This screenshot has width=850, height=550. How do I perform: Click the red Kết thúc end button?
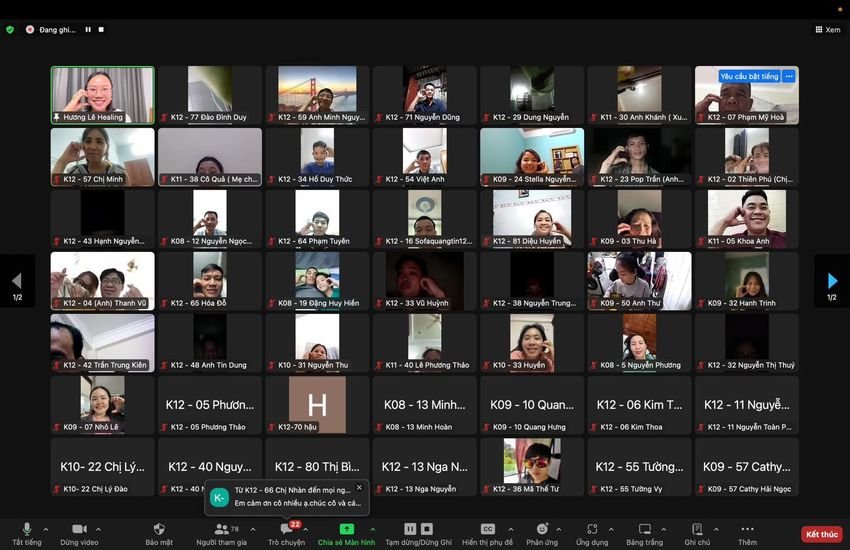click(821, 534)
